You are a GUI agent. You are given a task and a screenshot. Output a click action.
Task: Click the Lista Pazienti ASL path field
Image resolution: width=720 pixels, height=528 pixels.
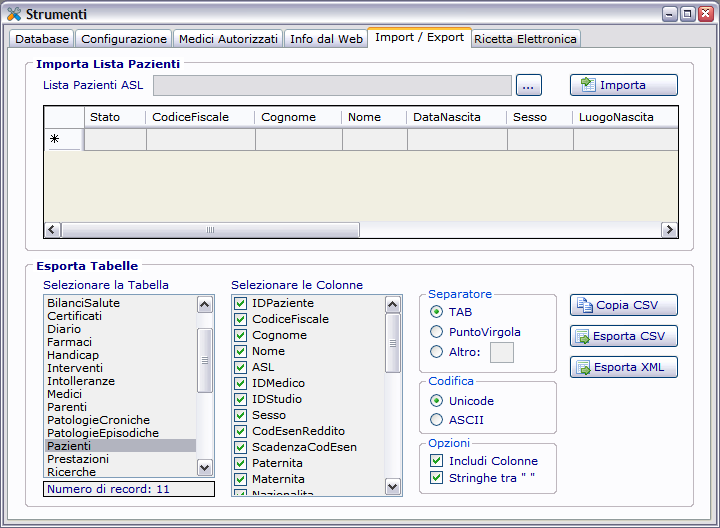pos(332,85)
